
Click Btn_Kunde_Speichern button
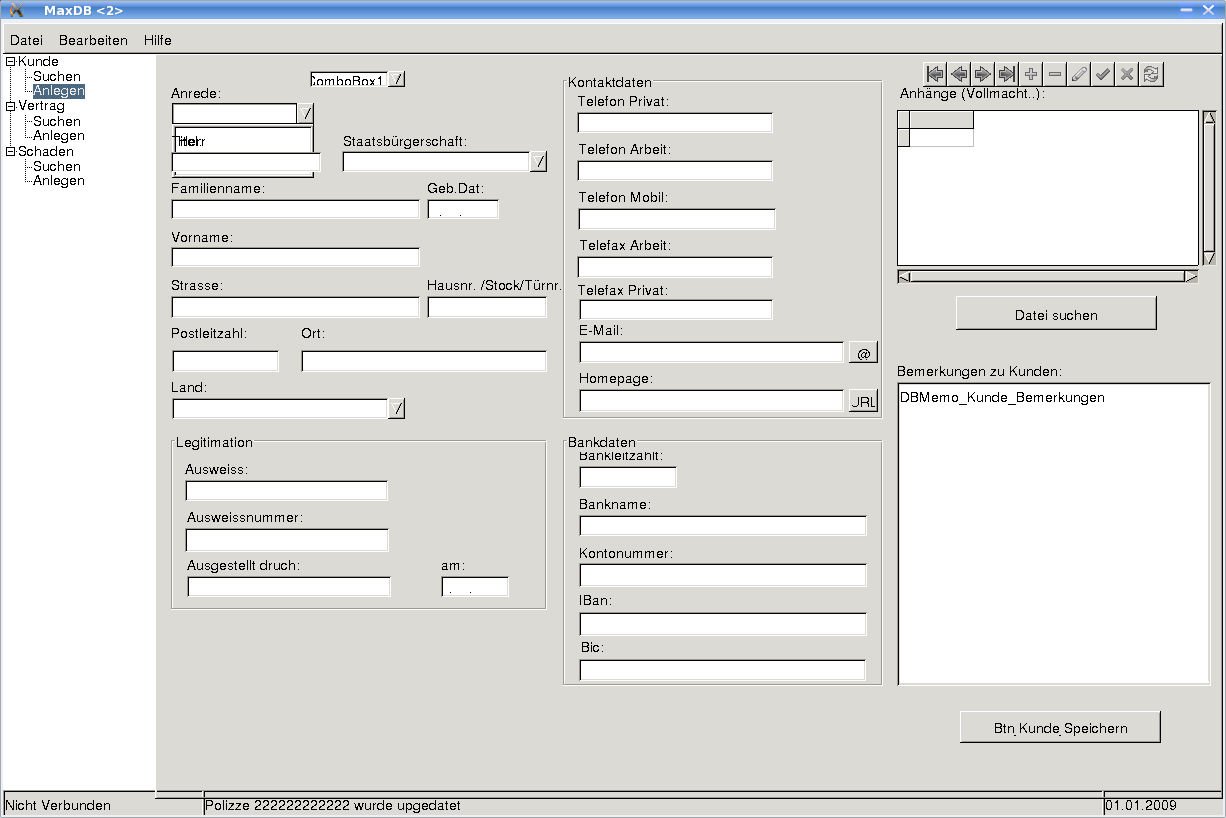(x=1060, y=727)
